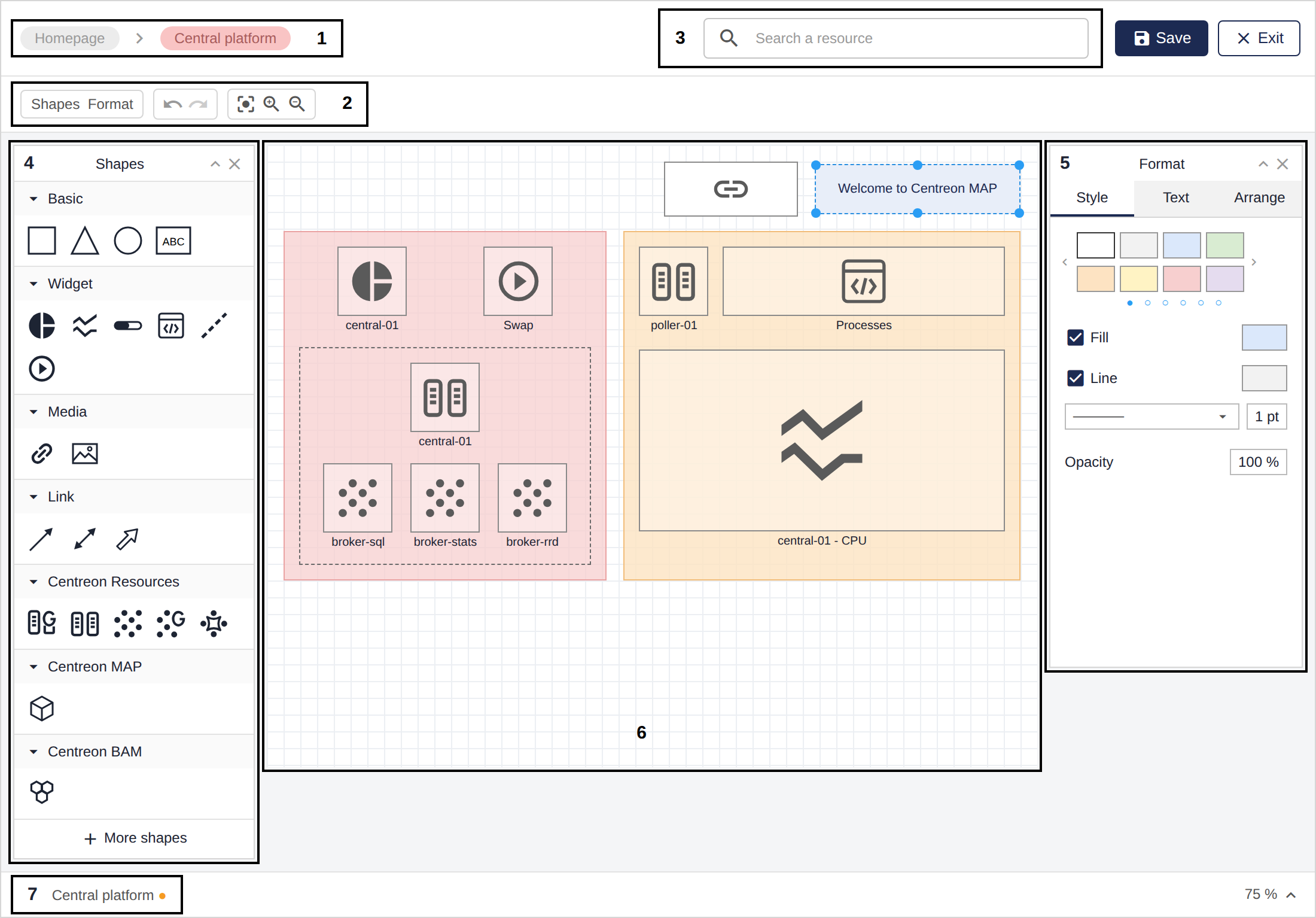
Task: Open the Arrange tab
Action: point(1259,197)
